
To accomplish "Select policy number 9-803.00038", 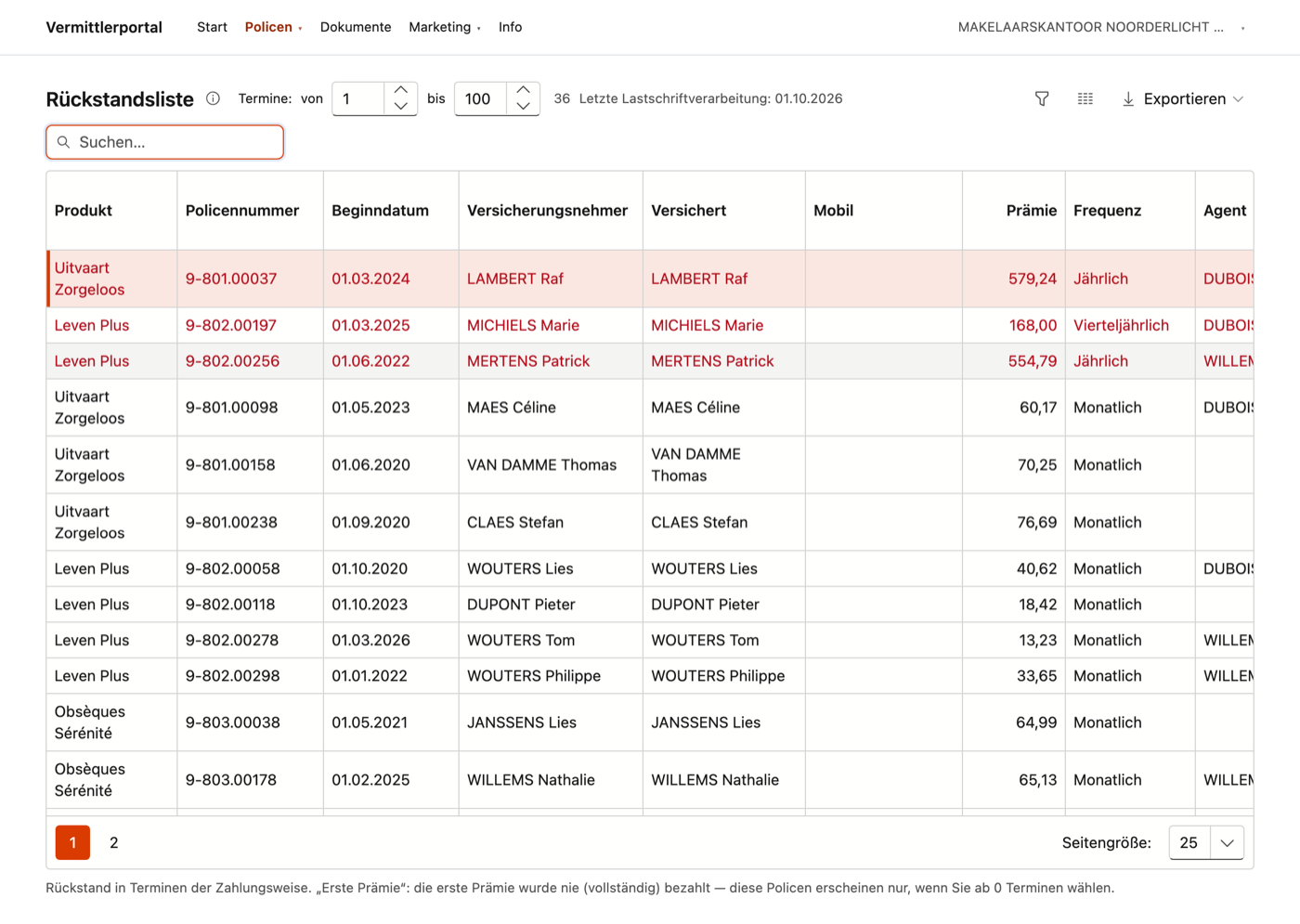I will (x=233, y=722).
